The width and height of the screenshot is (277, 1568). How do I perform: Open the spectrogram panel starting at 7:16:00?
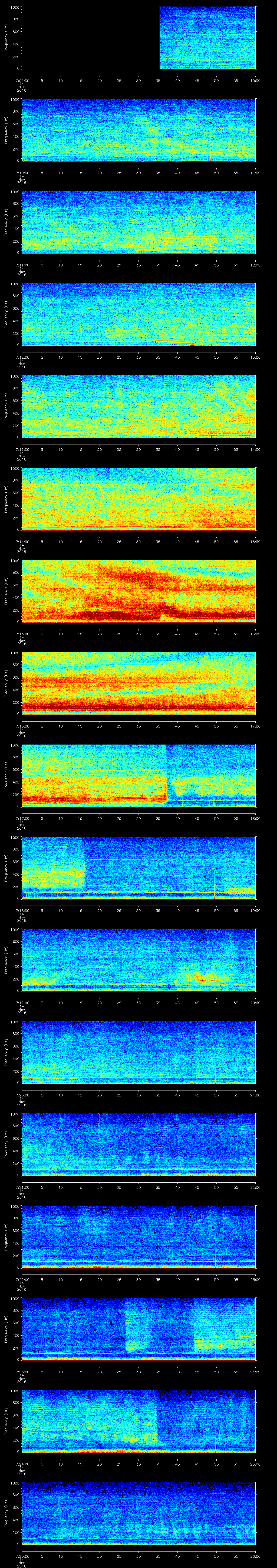click(139, 683)
